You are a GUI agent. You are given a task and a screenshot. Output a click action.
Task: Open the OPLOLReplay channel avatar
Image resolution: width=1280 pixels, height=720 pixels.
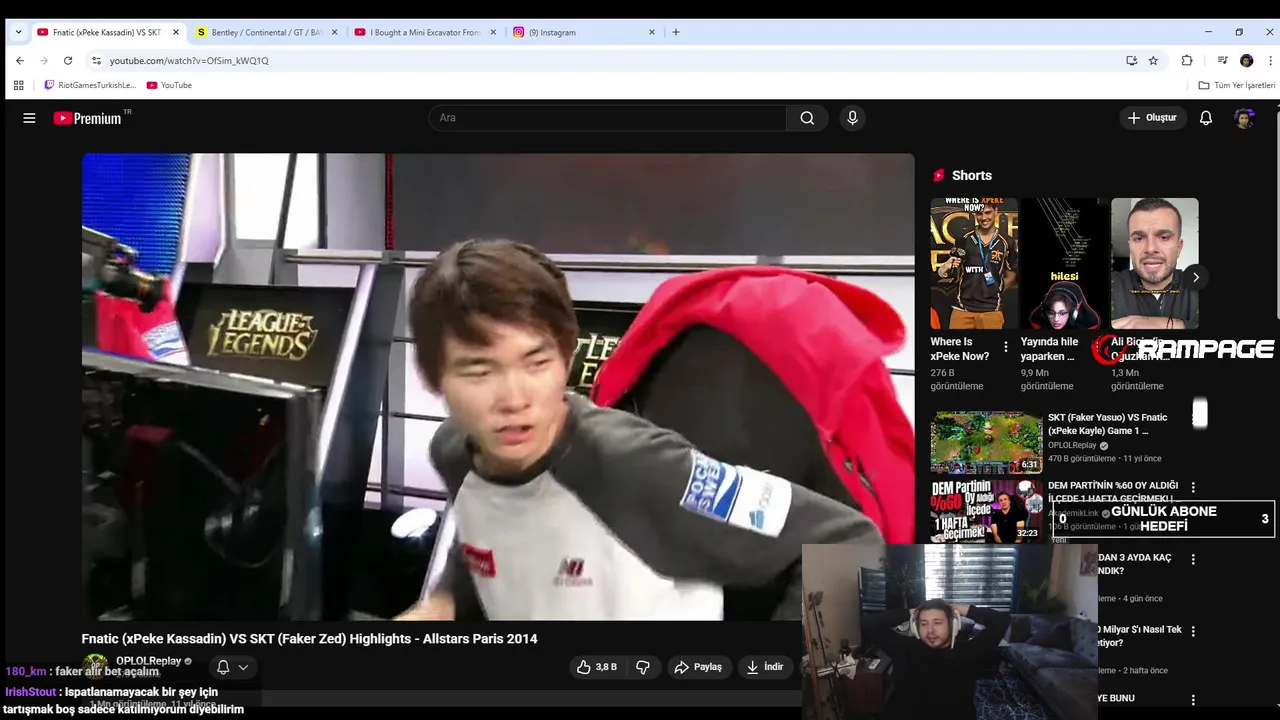95,666
